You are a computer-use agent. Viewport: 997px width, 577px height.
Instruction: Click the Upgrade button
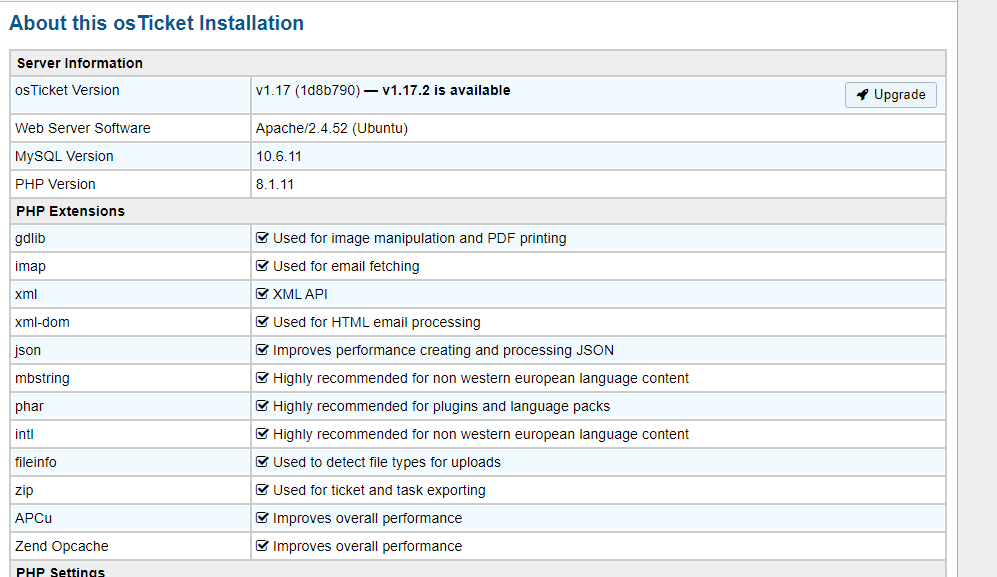891,95
